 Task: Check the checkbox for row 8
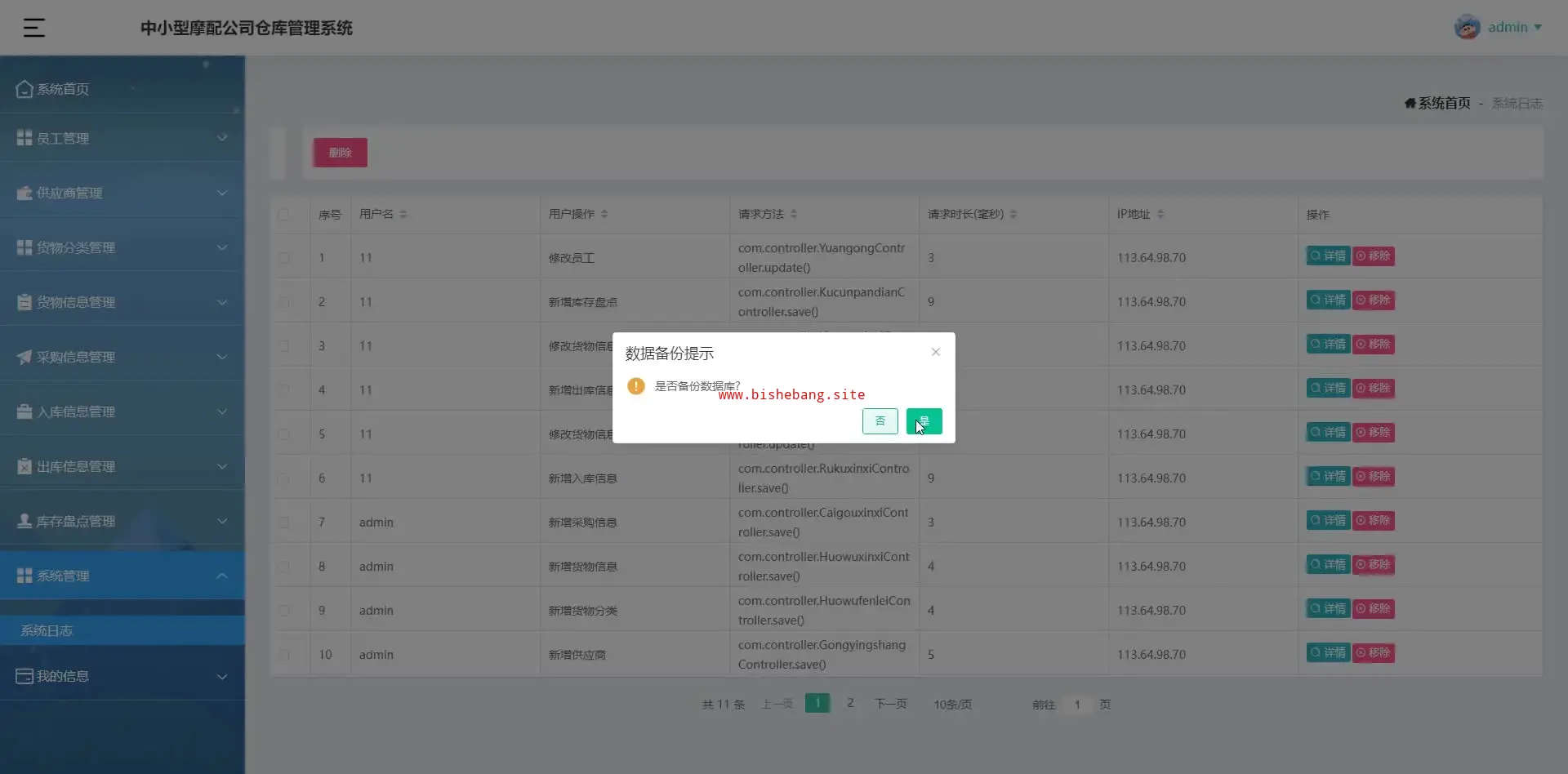283,567
